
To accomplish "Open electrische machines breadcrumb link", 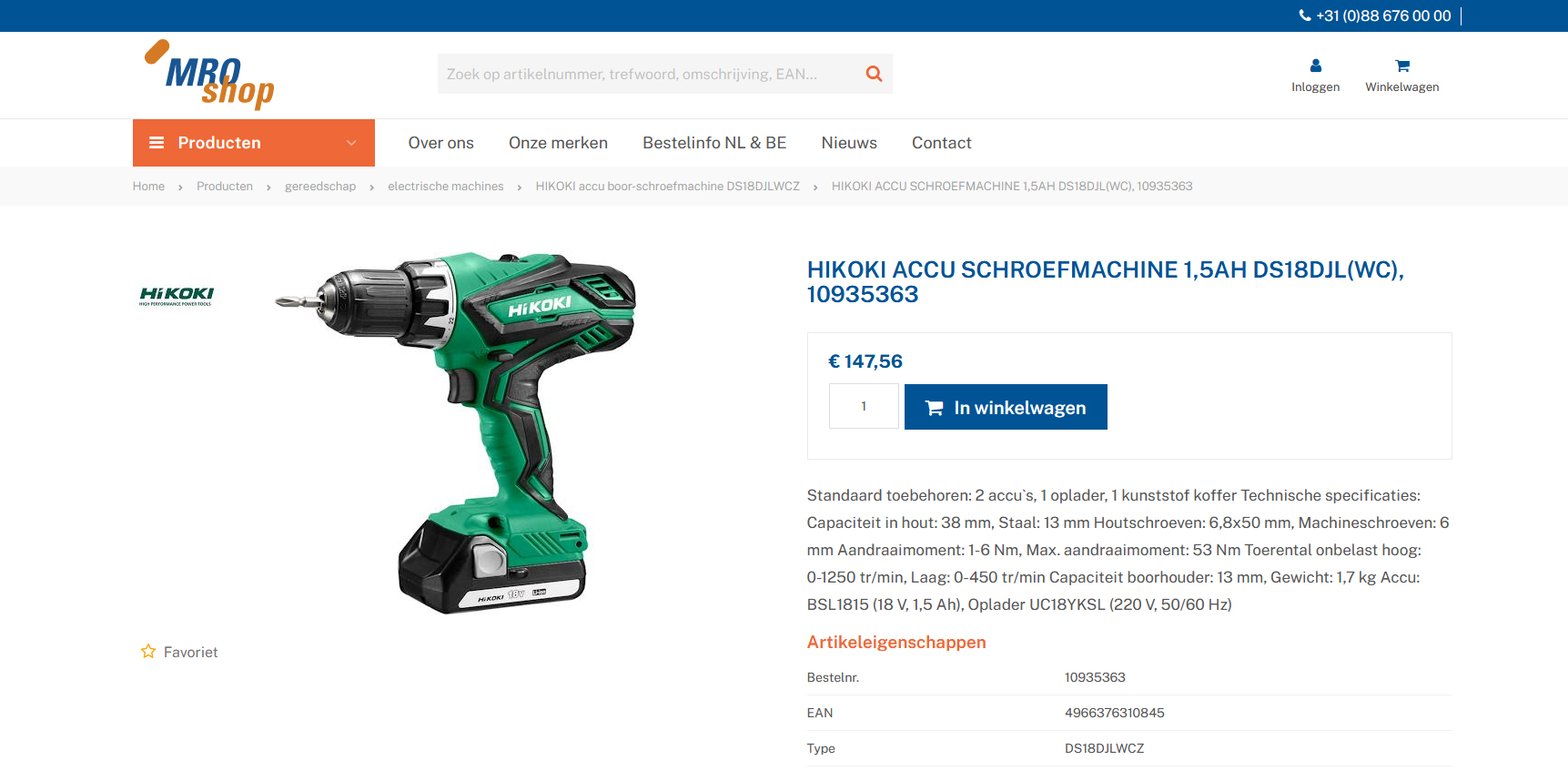I will 446,187.
